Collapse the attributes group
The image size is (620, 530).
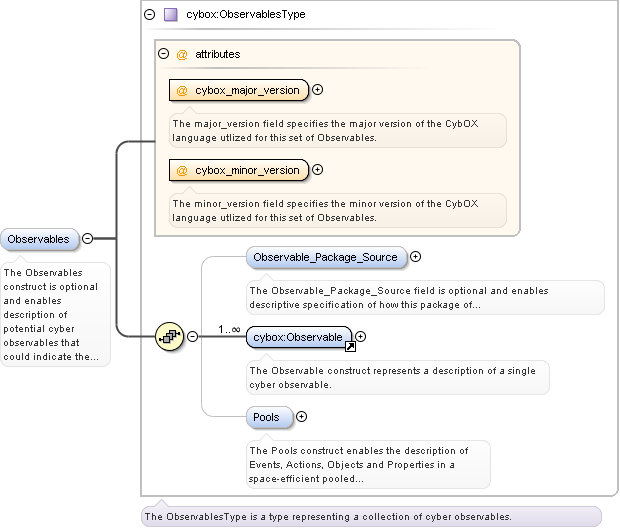163,54
